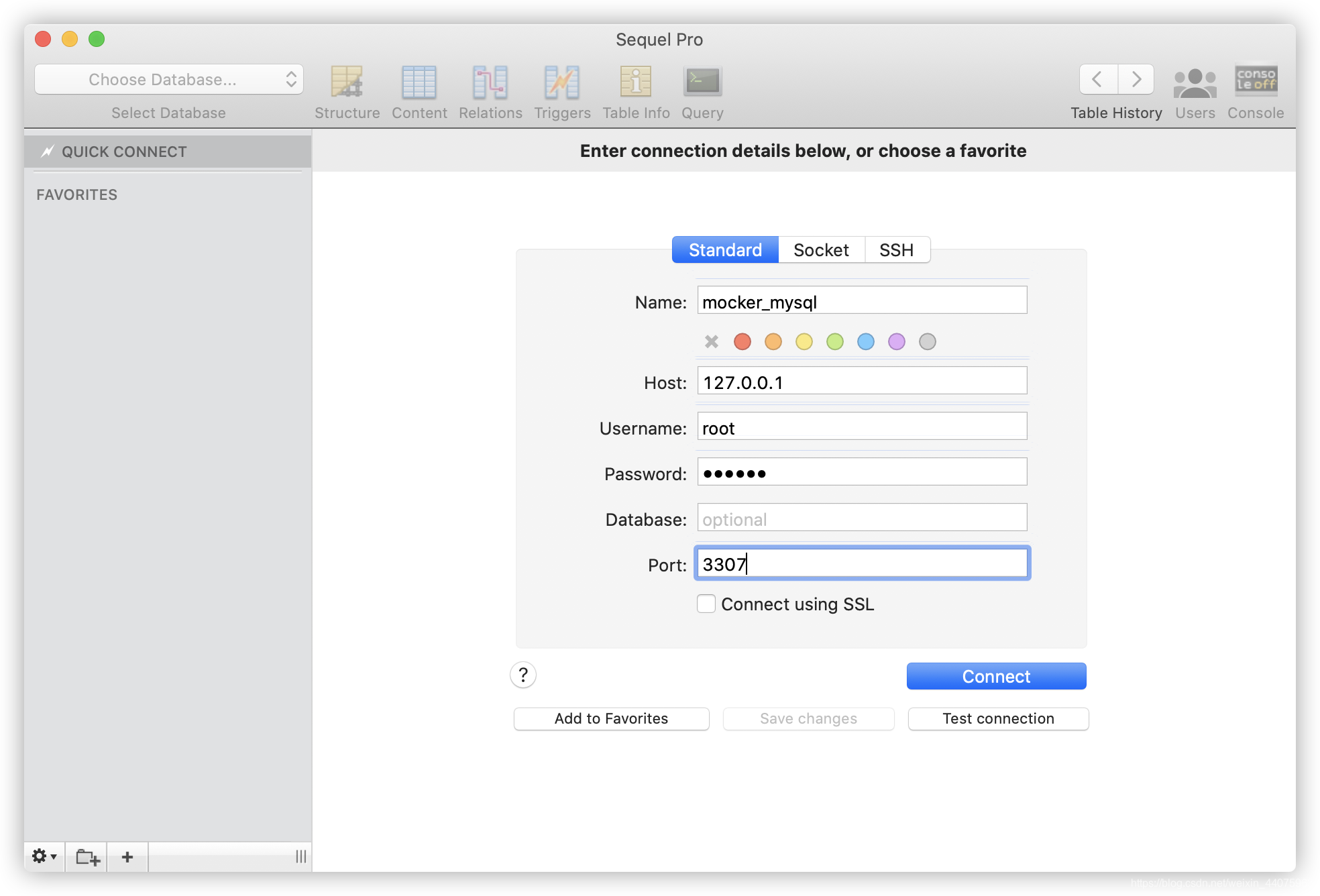
Task: Open the Query editor icon
Action: pos(702,82)
